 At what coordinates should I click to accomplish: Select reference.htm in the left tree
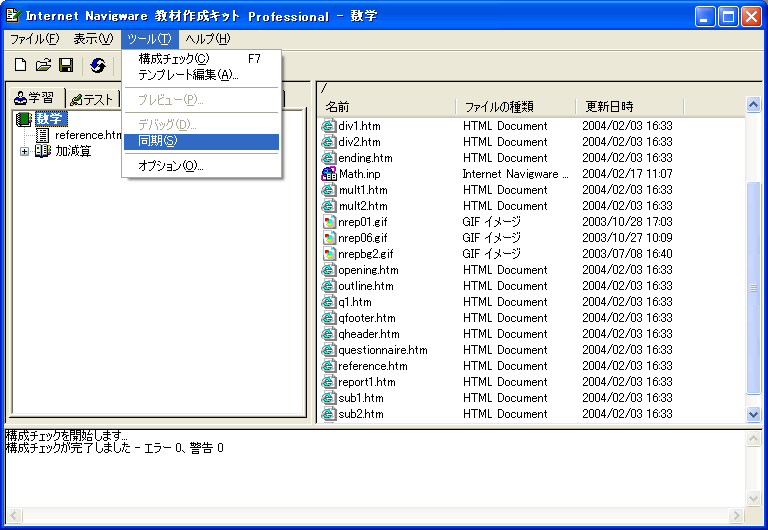pos(88,135)
